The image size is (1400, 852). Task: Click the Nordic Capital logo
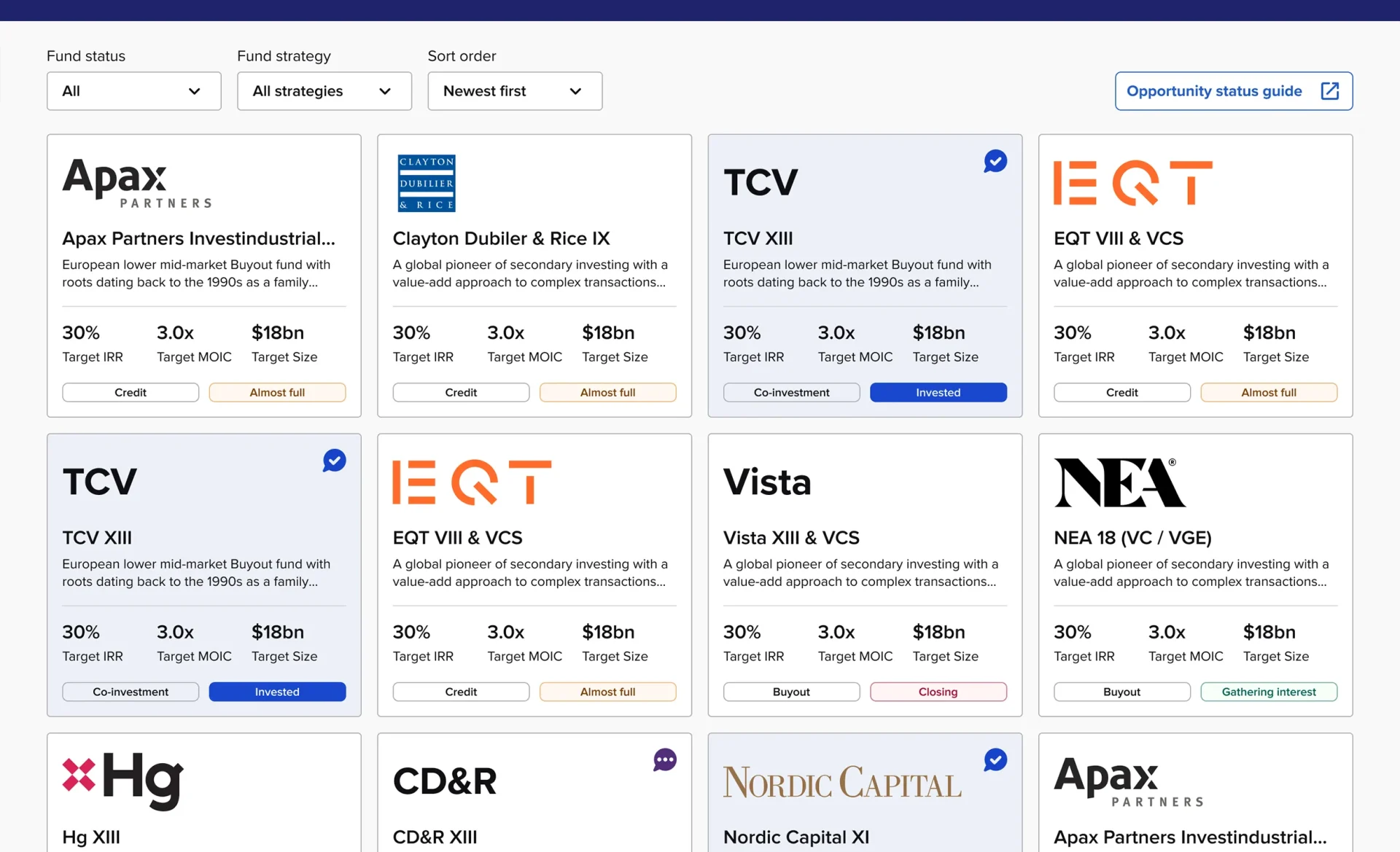pyautogui.click(x=842, y=782)
